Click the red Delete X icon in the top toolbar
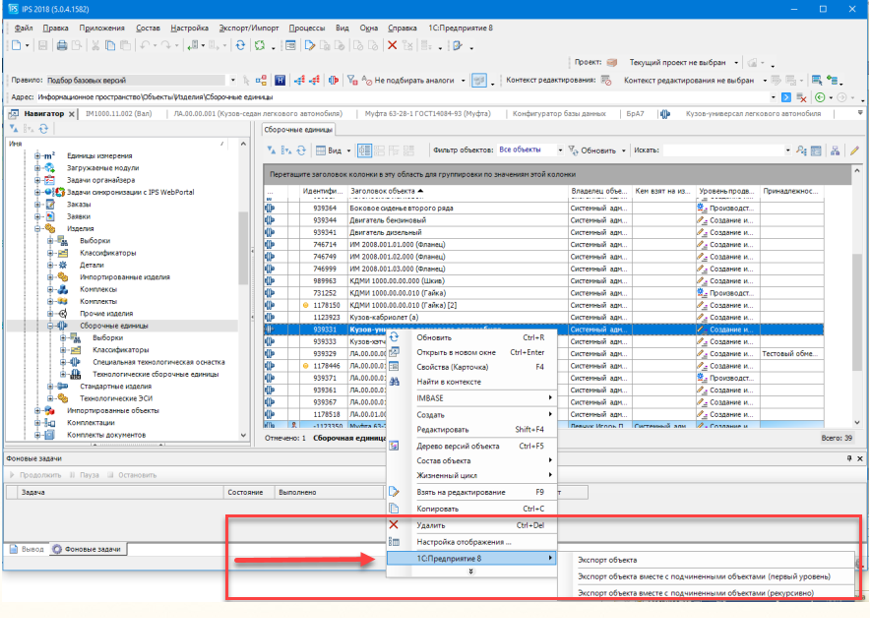The width and height of the screenshot is (870, 618). point(391,46)
